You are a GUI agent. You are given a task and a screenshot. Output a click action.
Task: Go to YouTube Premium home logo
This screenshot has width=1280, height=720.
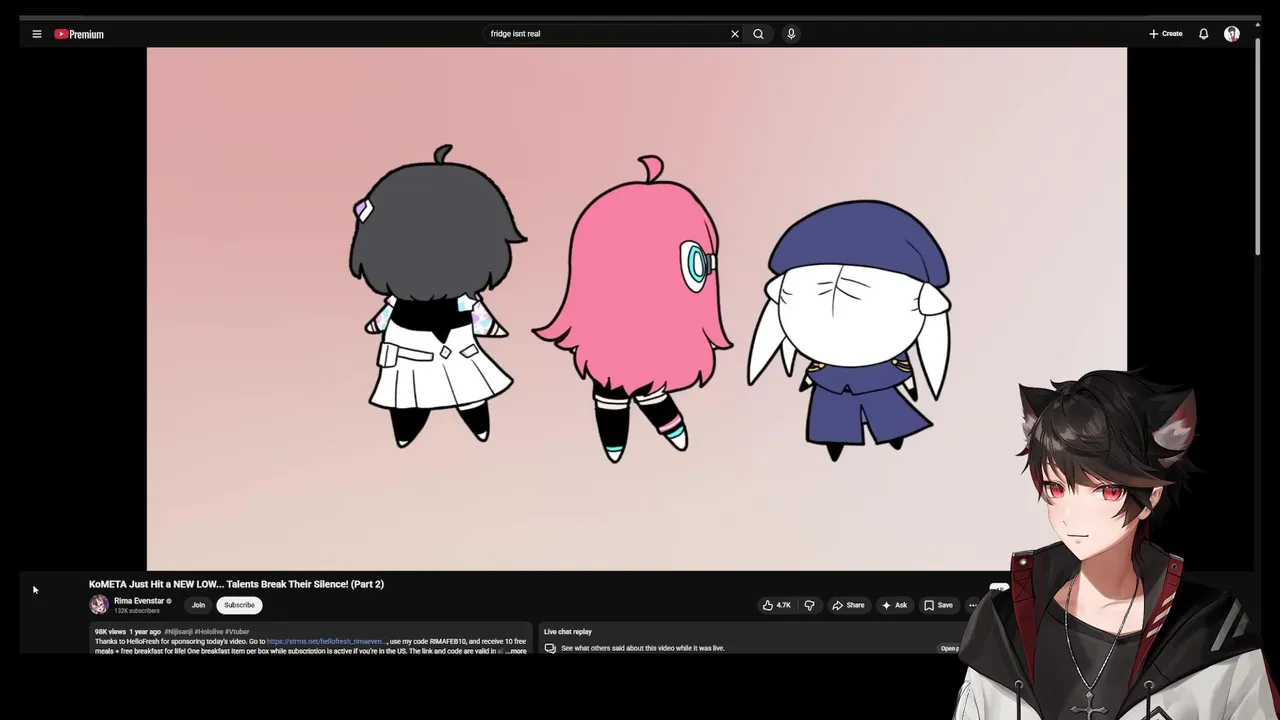[x=79, y=34]
